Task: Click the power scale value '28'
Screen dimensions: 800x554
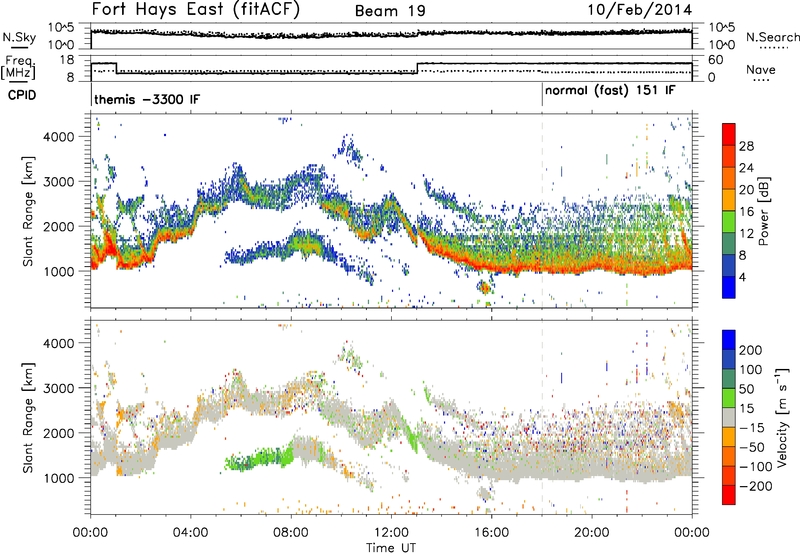Action: tap(746, 146)
